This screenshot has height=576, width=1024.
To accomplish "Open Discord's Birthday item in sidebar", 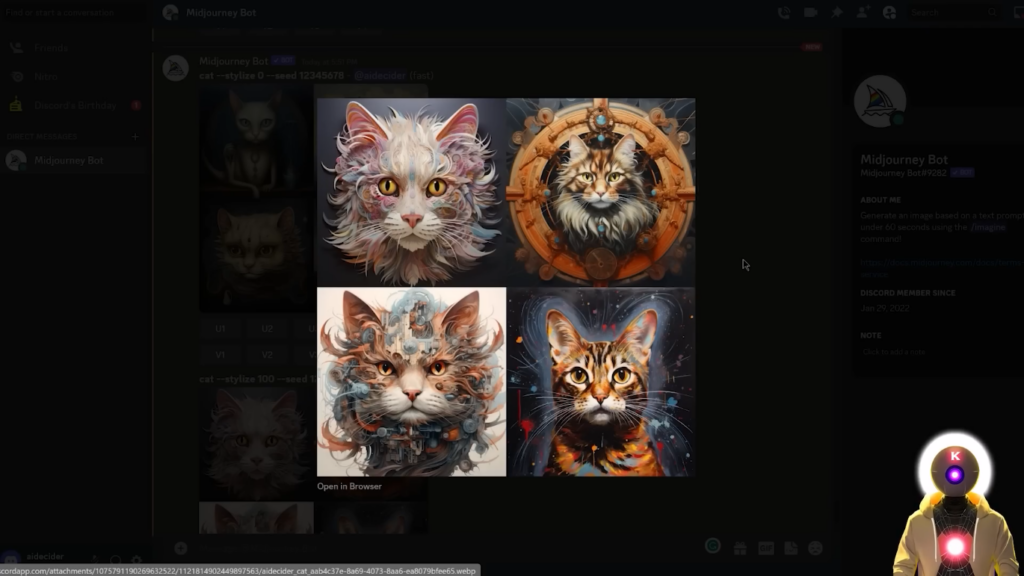I will (73, 105).
